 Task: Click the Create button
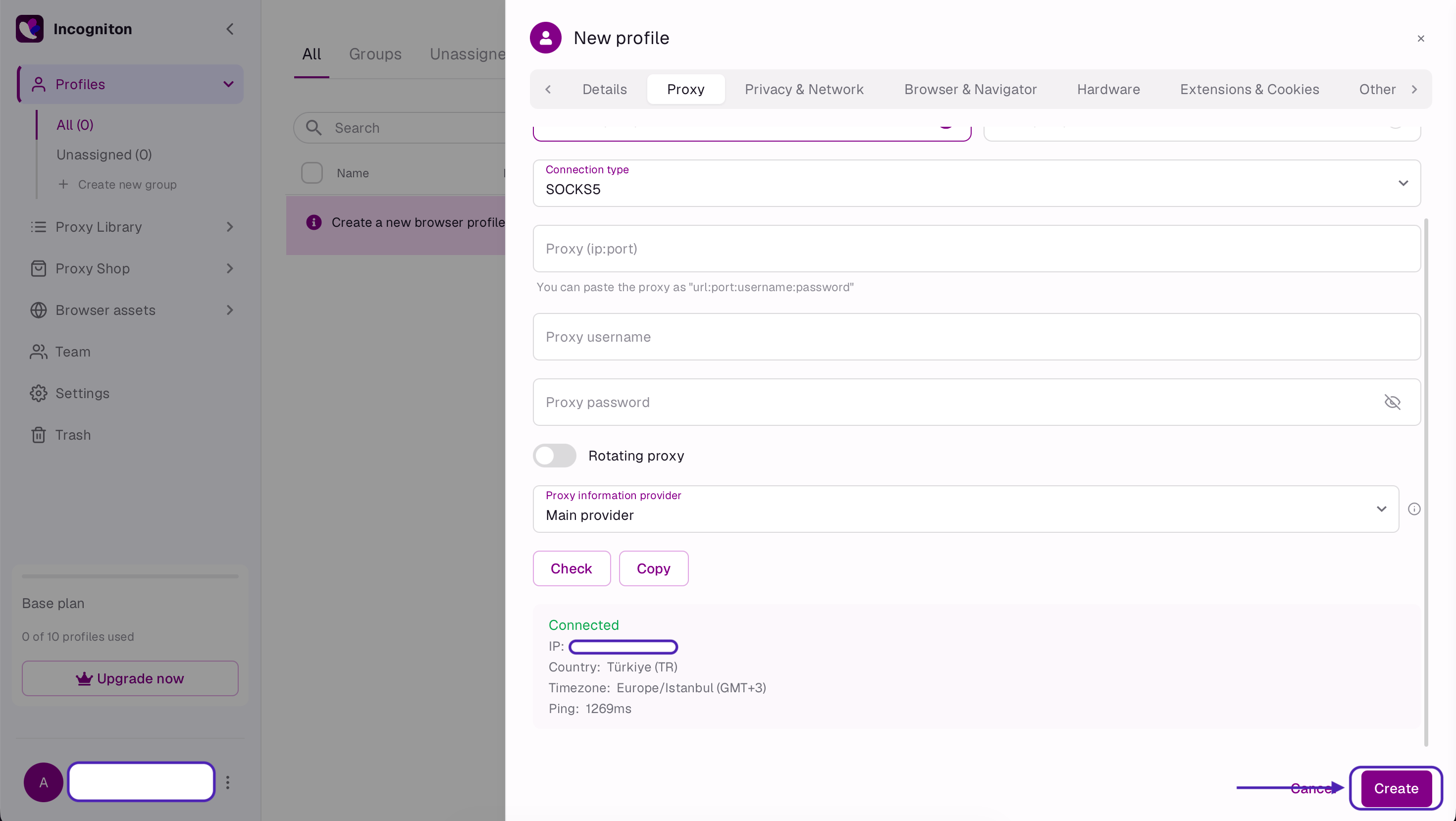(x=1396, y=788)
